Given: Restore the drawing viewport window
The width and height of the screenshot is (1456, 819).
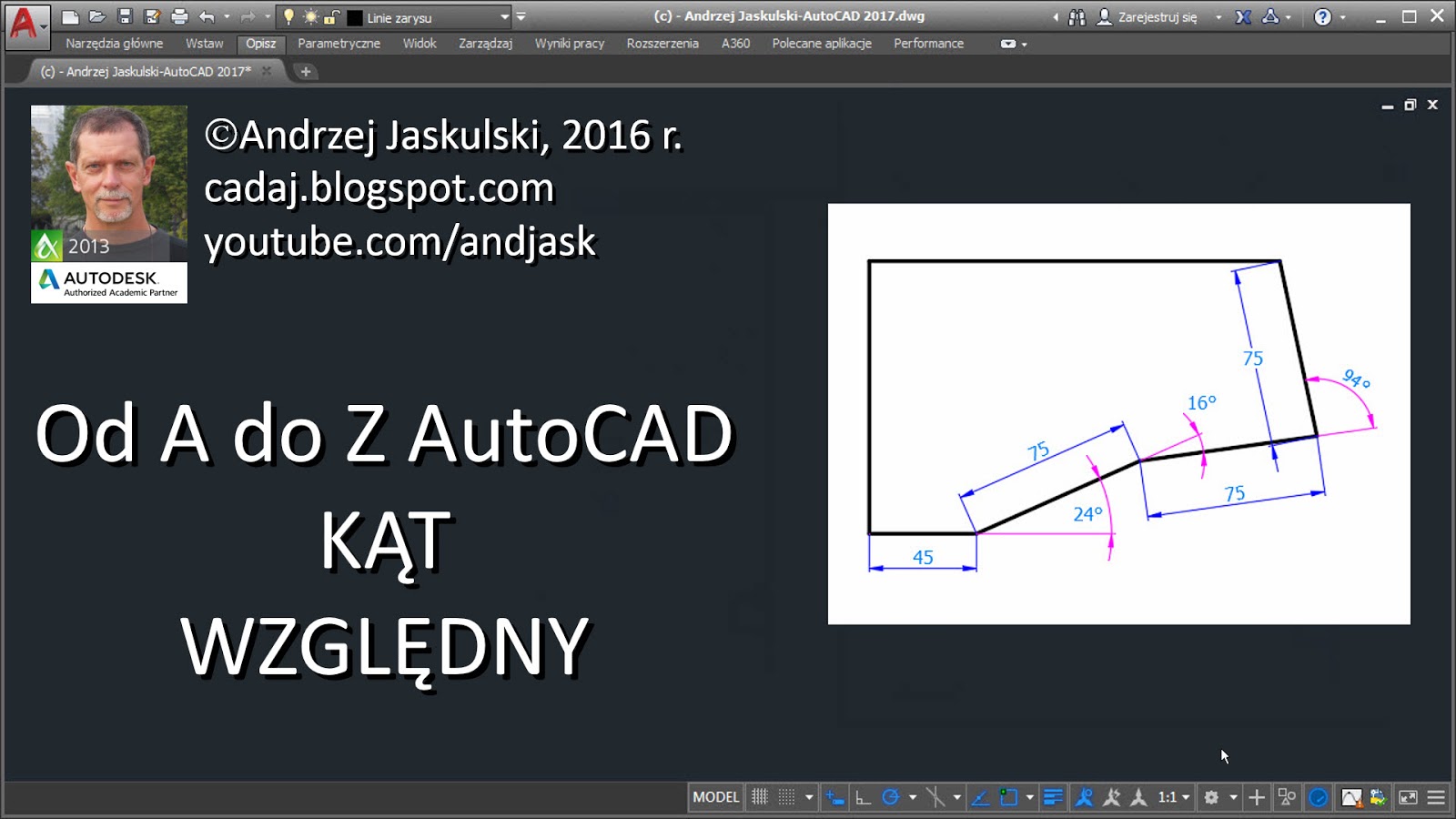Looking at the screenshot, I should coord(1410,105).
